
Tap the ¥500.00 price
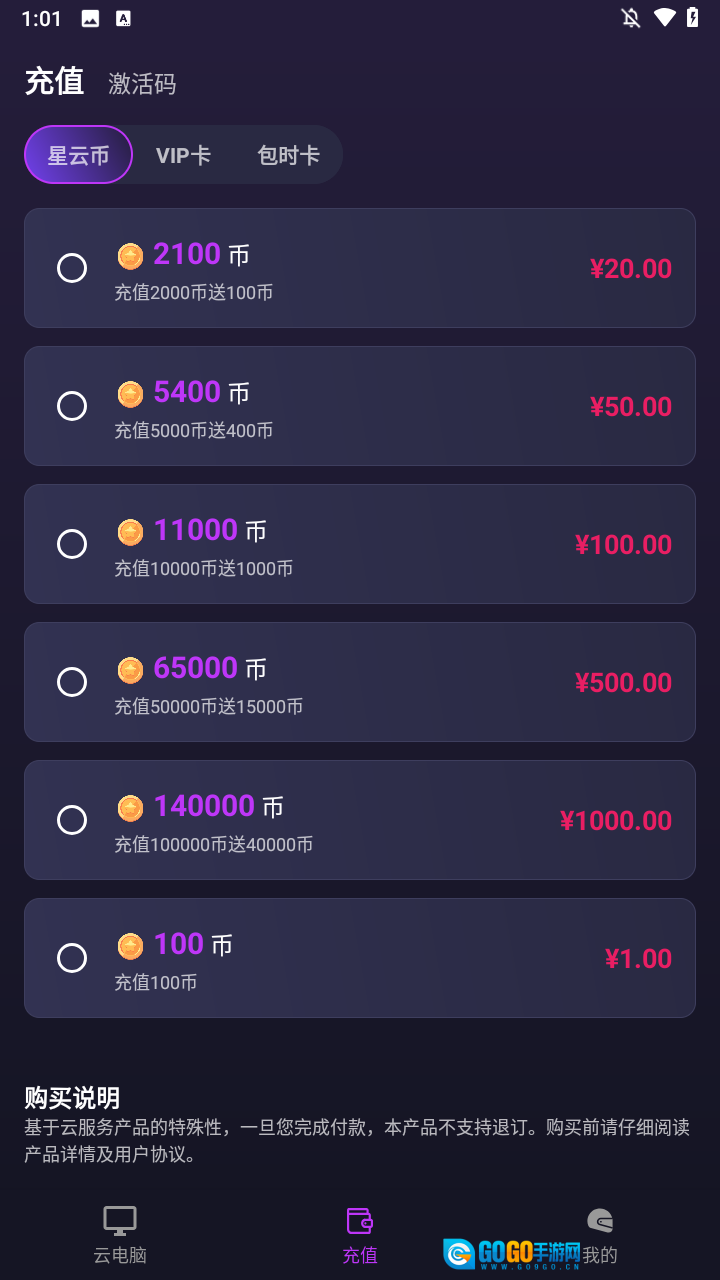pyautogui.click(x=623, y=683)
